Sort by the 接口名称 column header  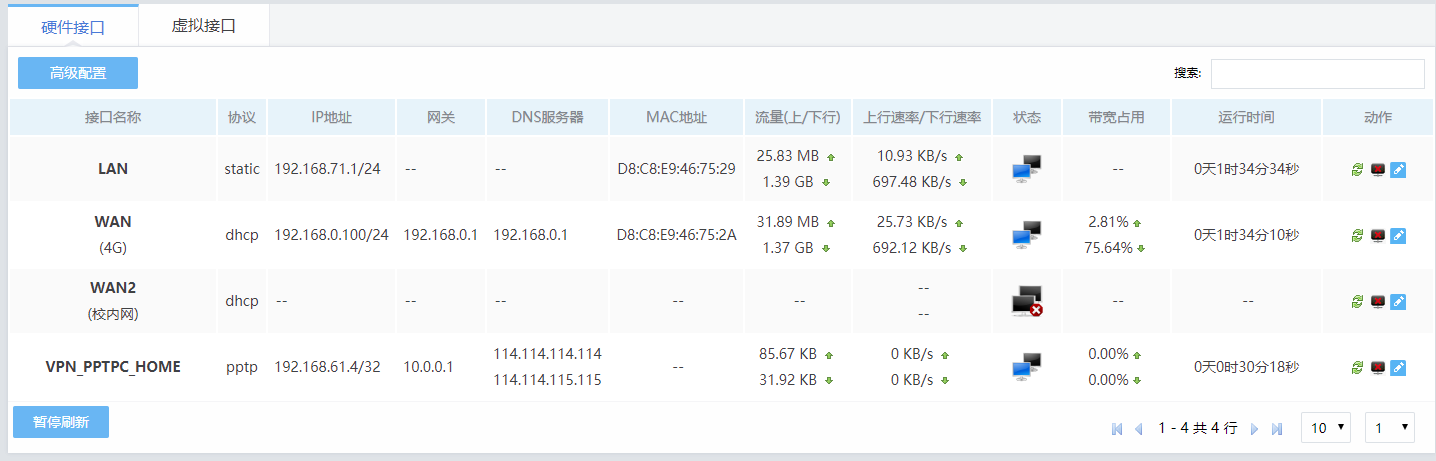point(113,117)
